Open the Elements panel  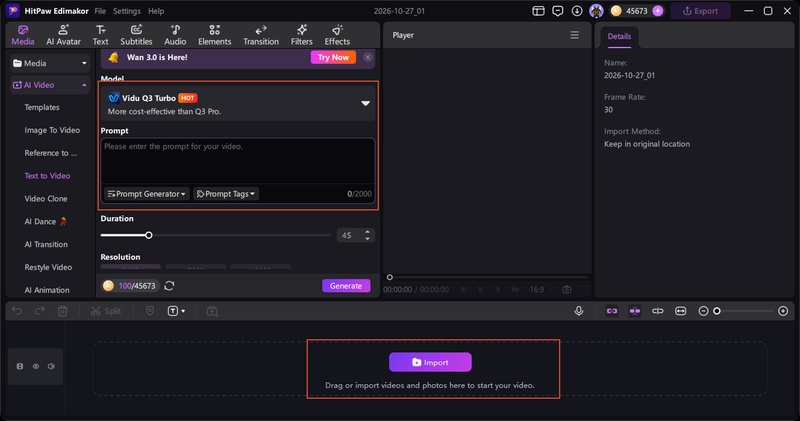(215, 35)
